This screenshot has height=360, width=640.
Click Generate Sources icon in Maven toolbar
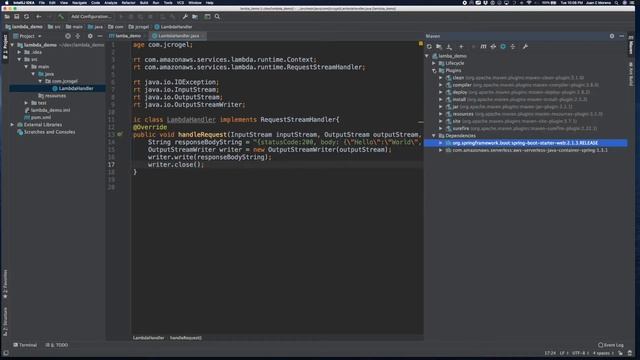(439, 47)
